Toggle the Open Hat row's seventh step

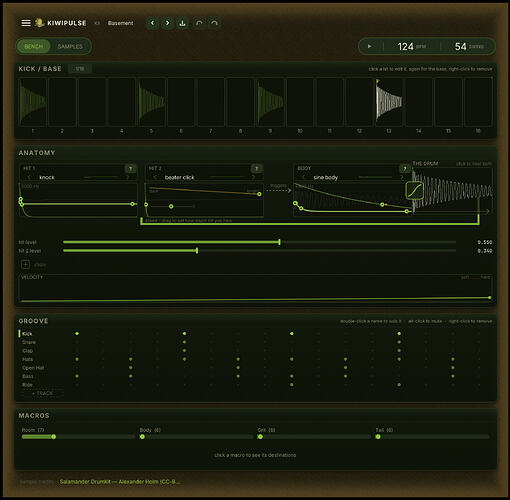point(238,368)
